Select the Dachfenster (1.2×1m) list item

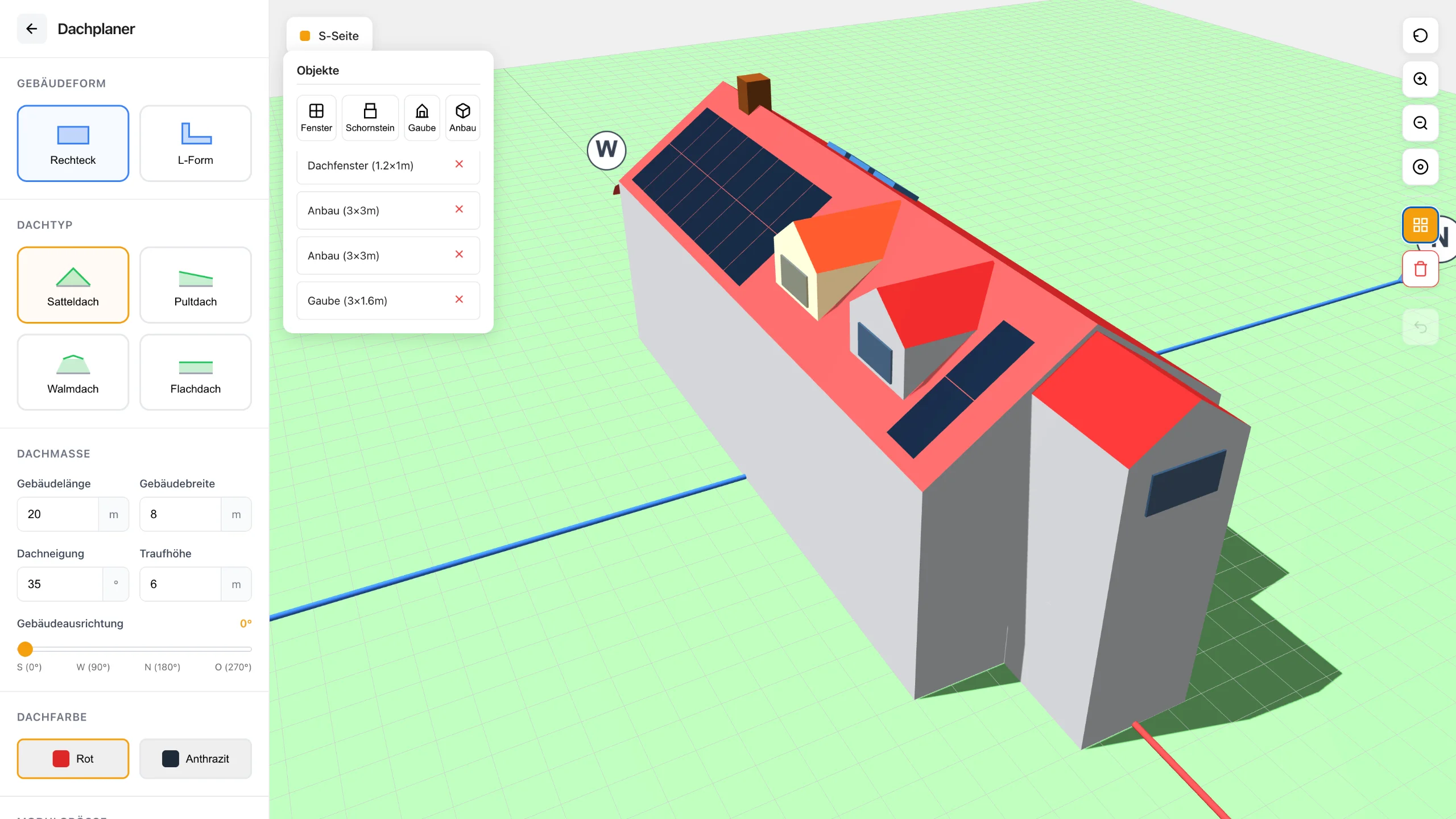(x=388, y=166)
